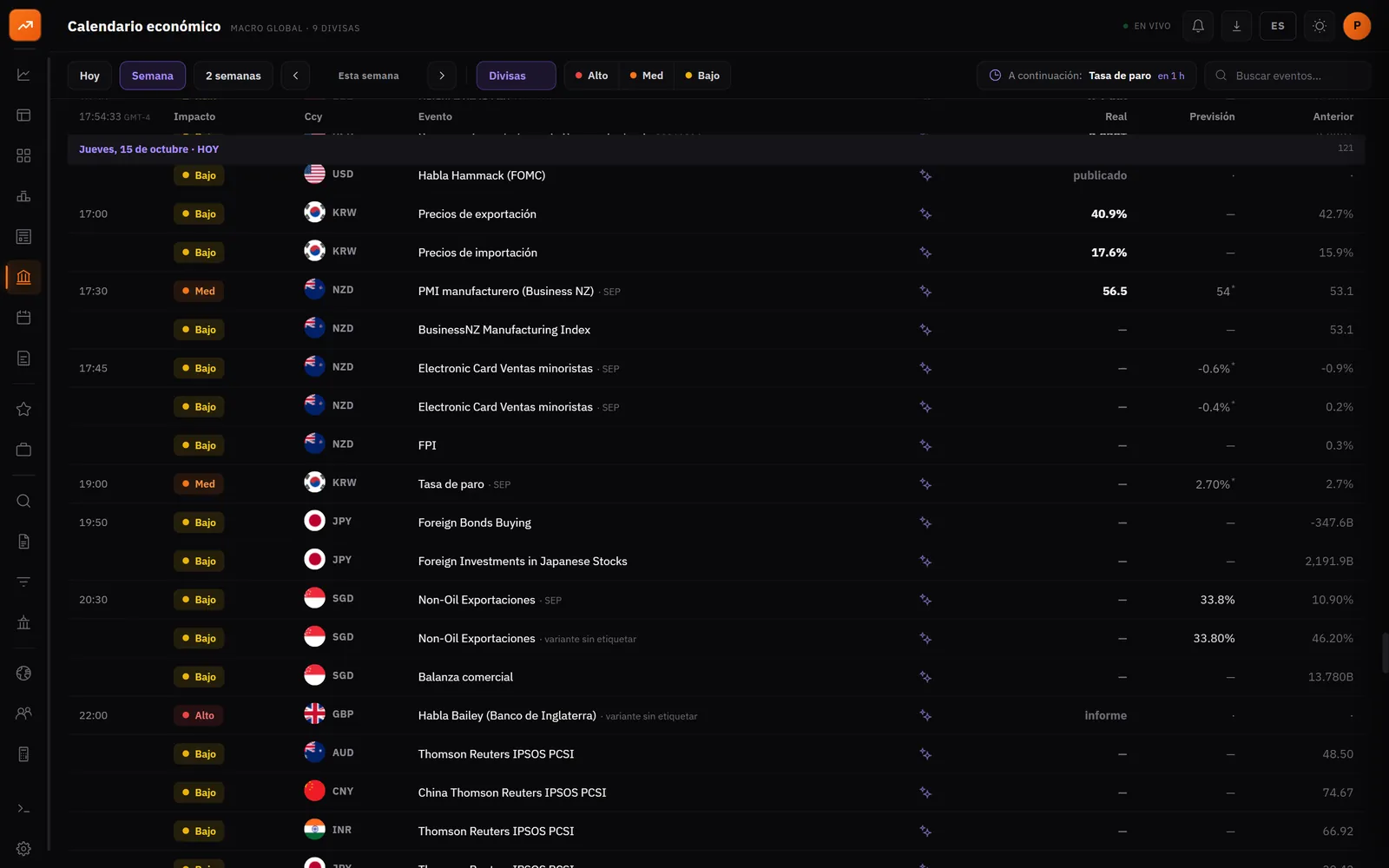Open the star favorites sidebar icon
Screen dimensions: 1389x868
(23, 409)
